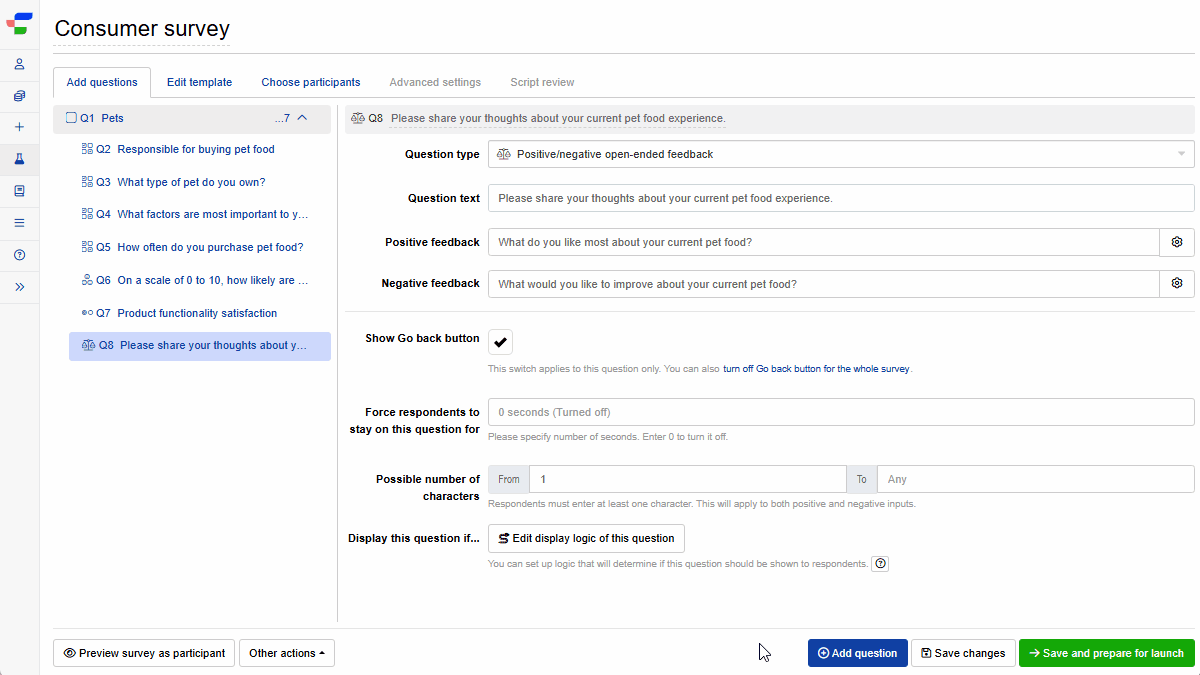Open the Other actions menu
Image resolution: width=1200 pixels, height=675 pixels.
[x=287, y=652]
